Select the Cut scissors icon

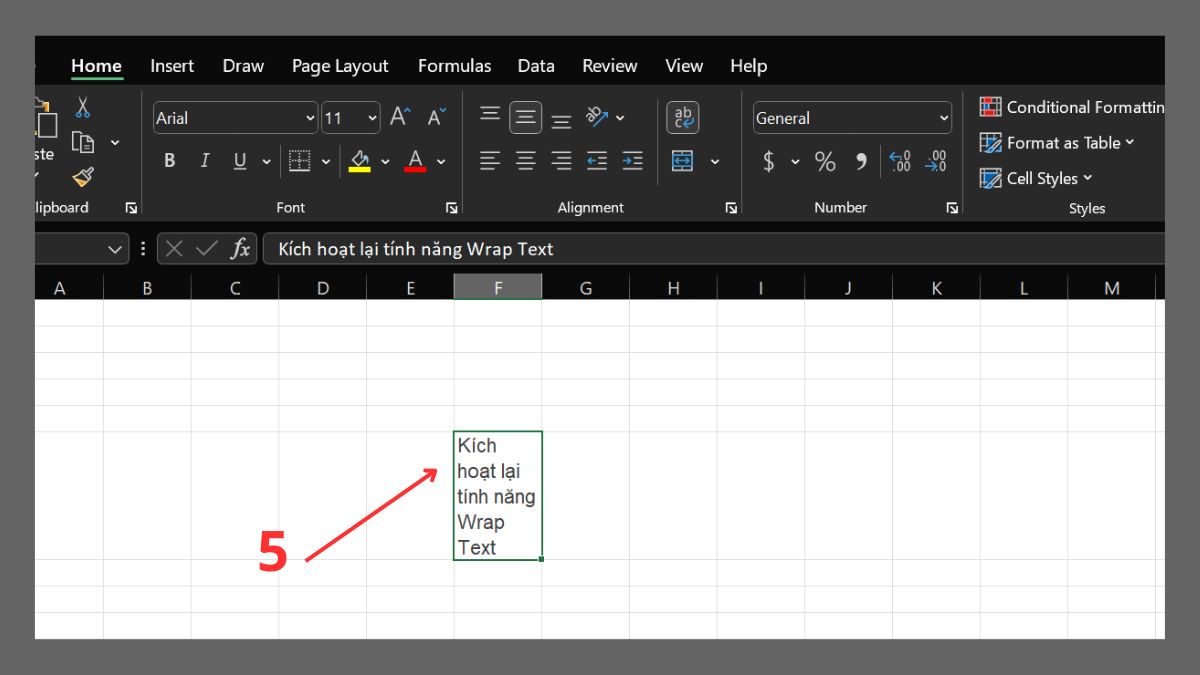pos(83,106)
